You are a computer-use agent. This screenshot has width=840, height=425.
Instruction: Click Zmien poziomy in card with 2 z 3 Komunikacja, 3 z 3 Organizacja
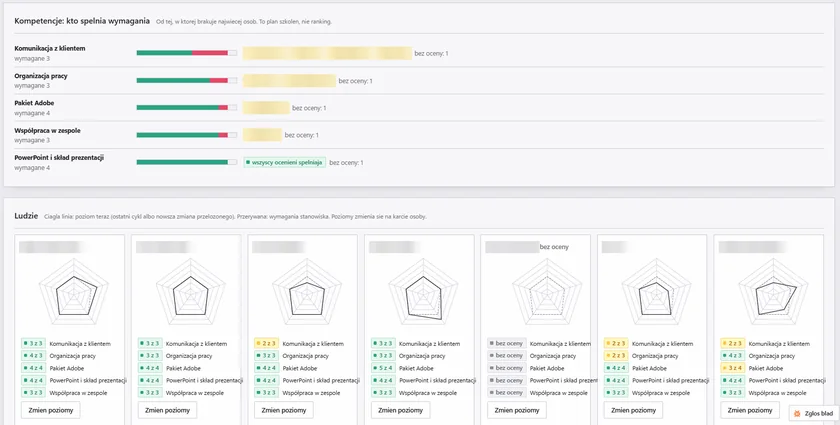[x=284, y=410]
